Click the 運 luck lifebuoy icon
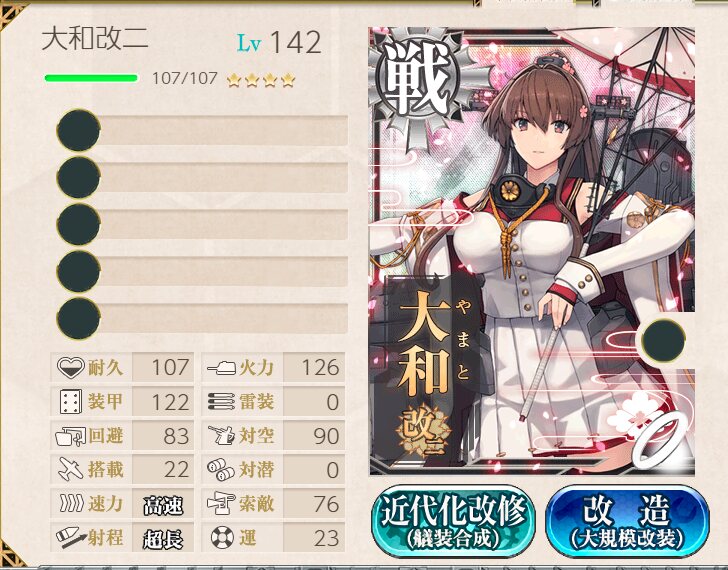The width and height of the screenshot is (728, 570). [222, 538]
